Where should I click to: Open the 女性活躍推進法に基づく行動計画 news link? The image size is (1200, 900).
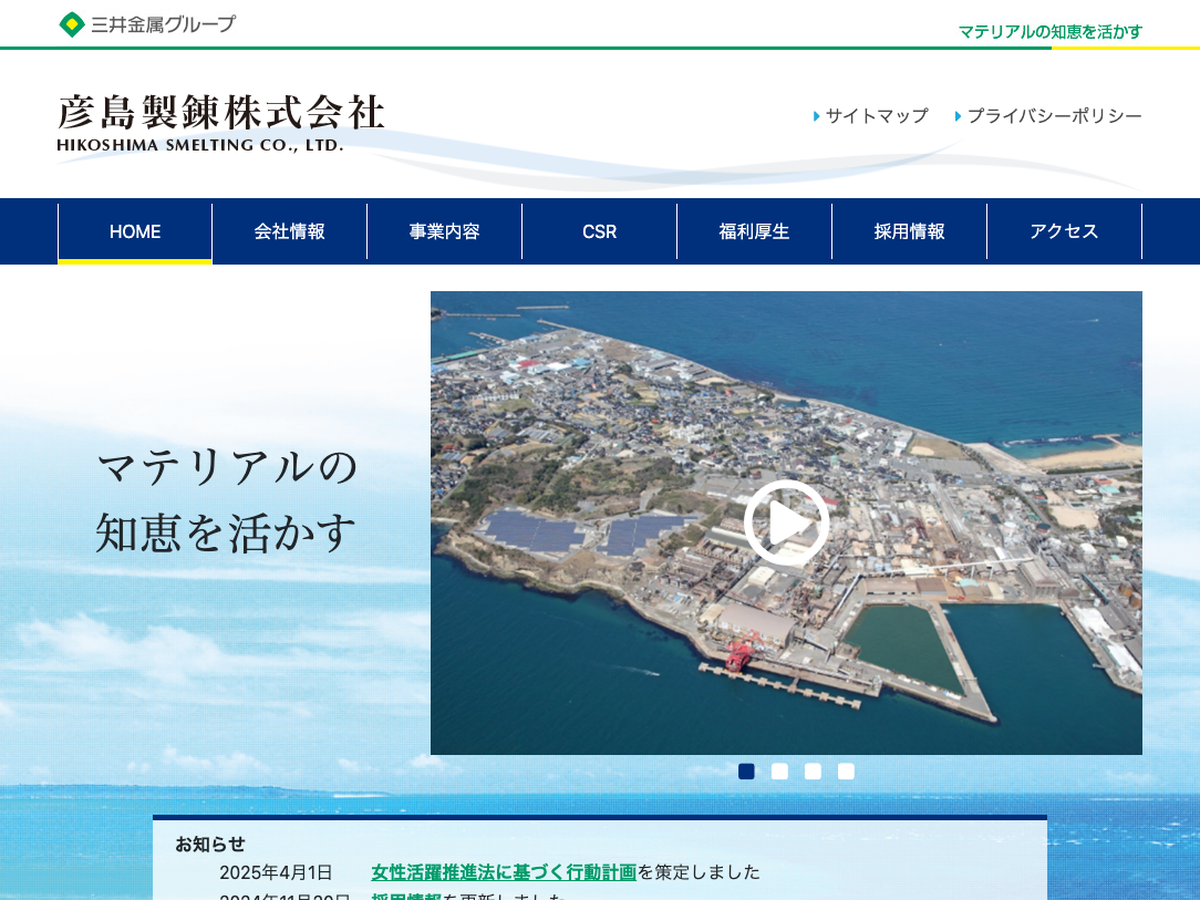click(x=503, y=872)
